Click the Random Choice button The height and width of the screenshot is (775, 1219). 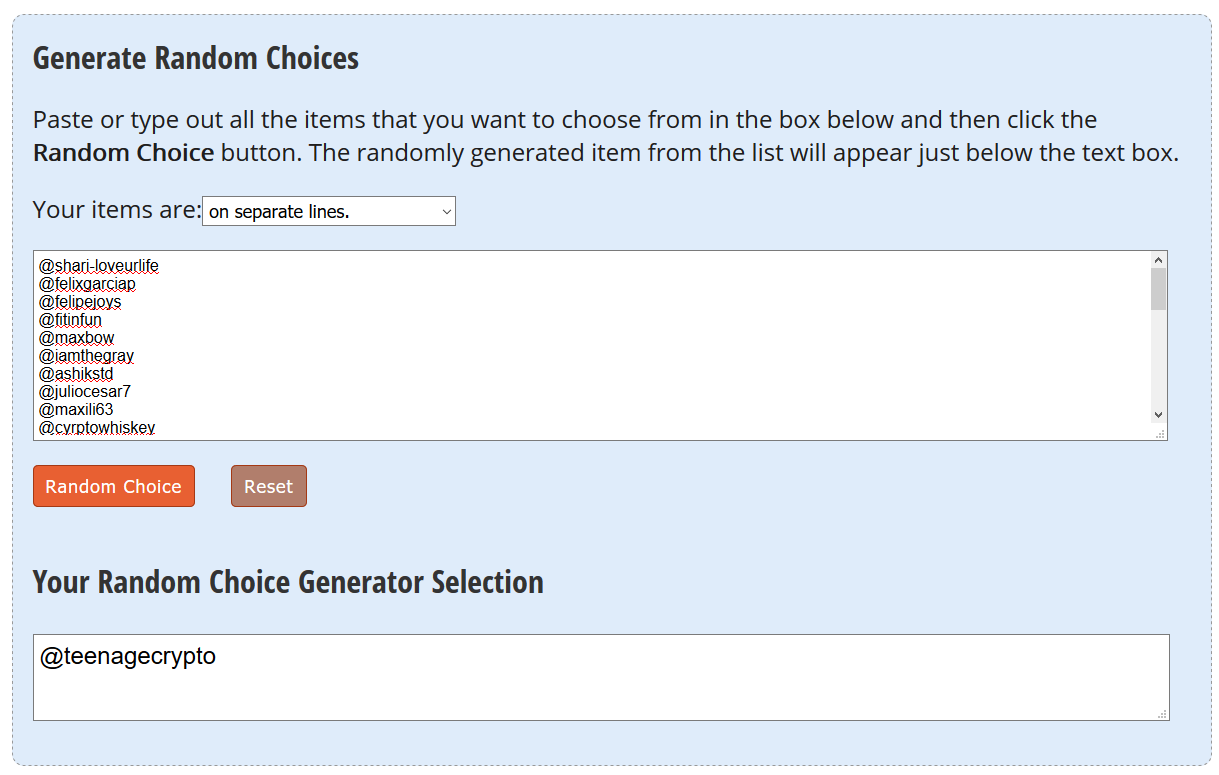tap(114, 486)
